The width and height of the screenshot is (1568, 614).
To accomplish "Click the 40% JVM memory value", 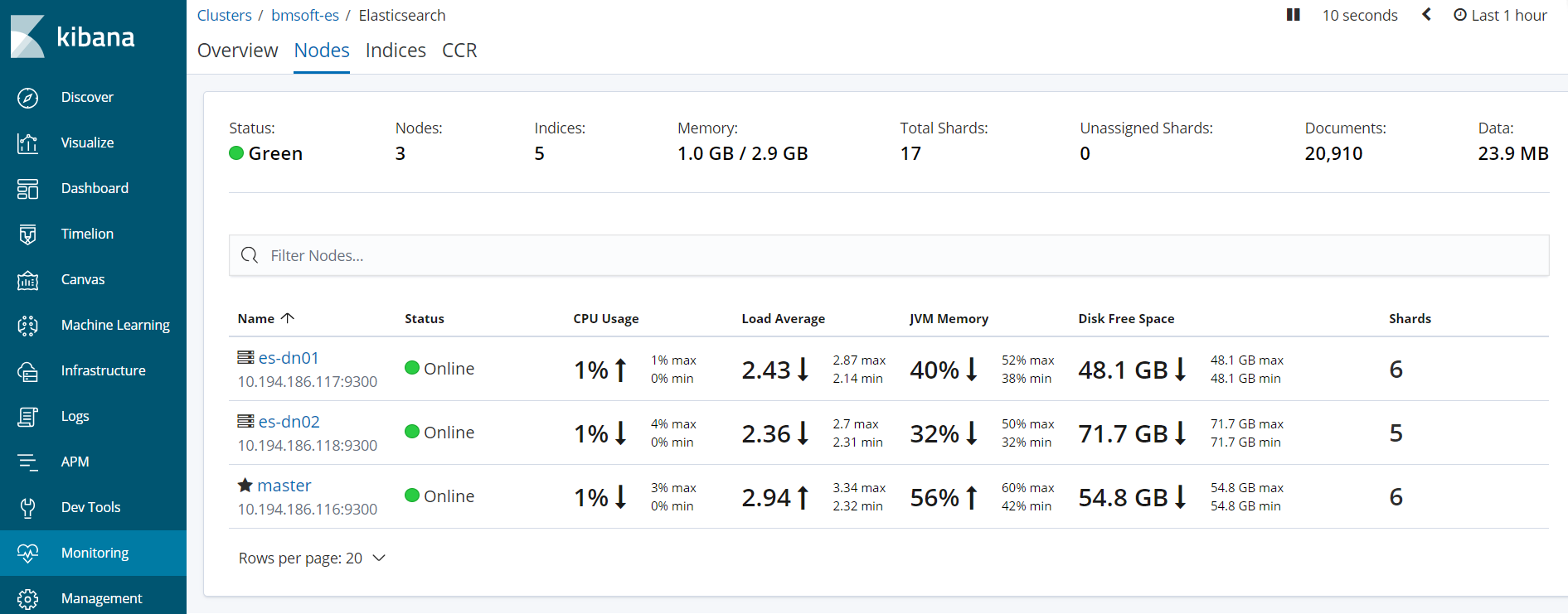I will pyautogui.click(x=934, y=370).
